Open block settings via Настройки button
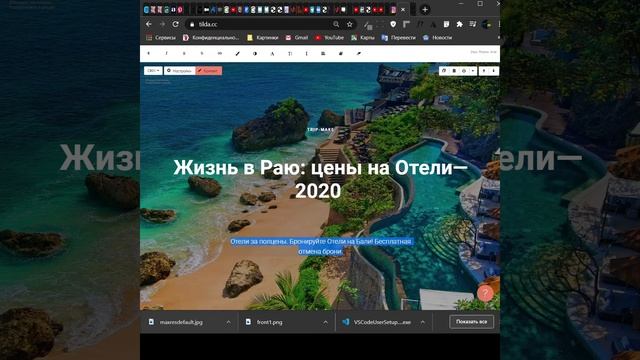The height and width of the screenshot is (360, 640). pos(180,71)
